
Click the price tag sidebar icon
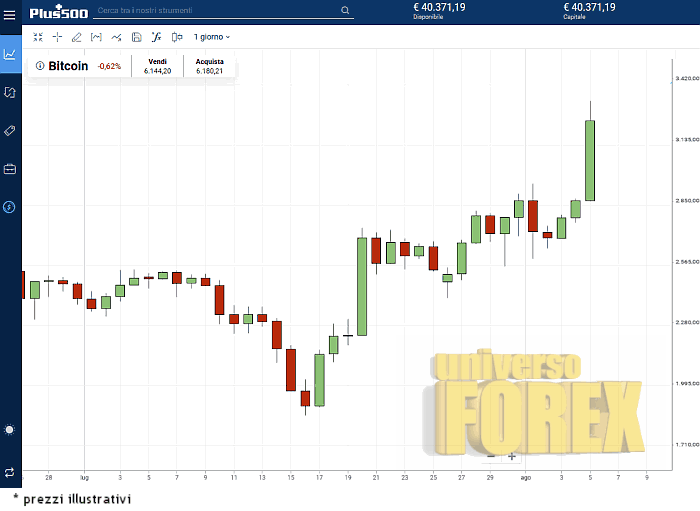point(10,131)
